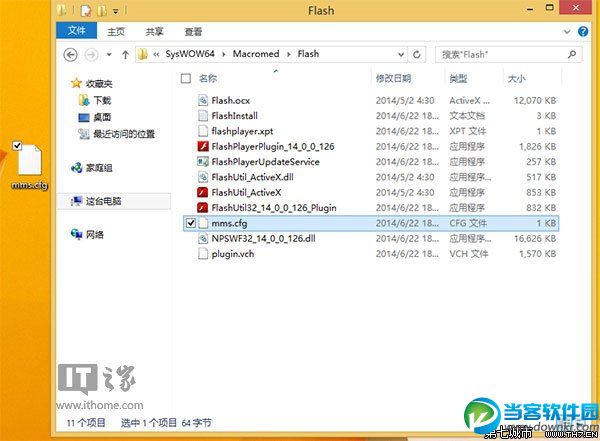Go up one folder level
The height and width of the screenshot is (441, 600).
[125, 55]
